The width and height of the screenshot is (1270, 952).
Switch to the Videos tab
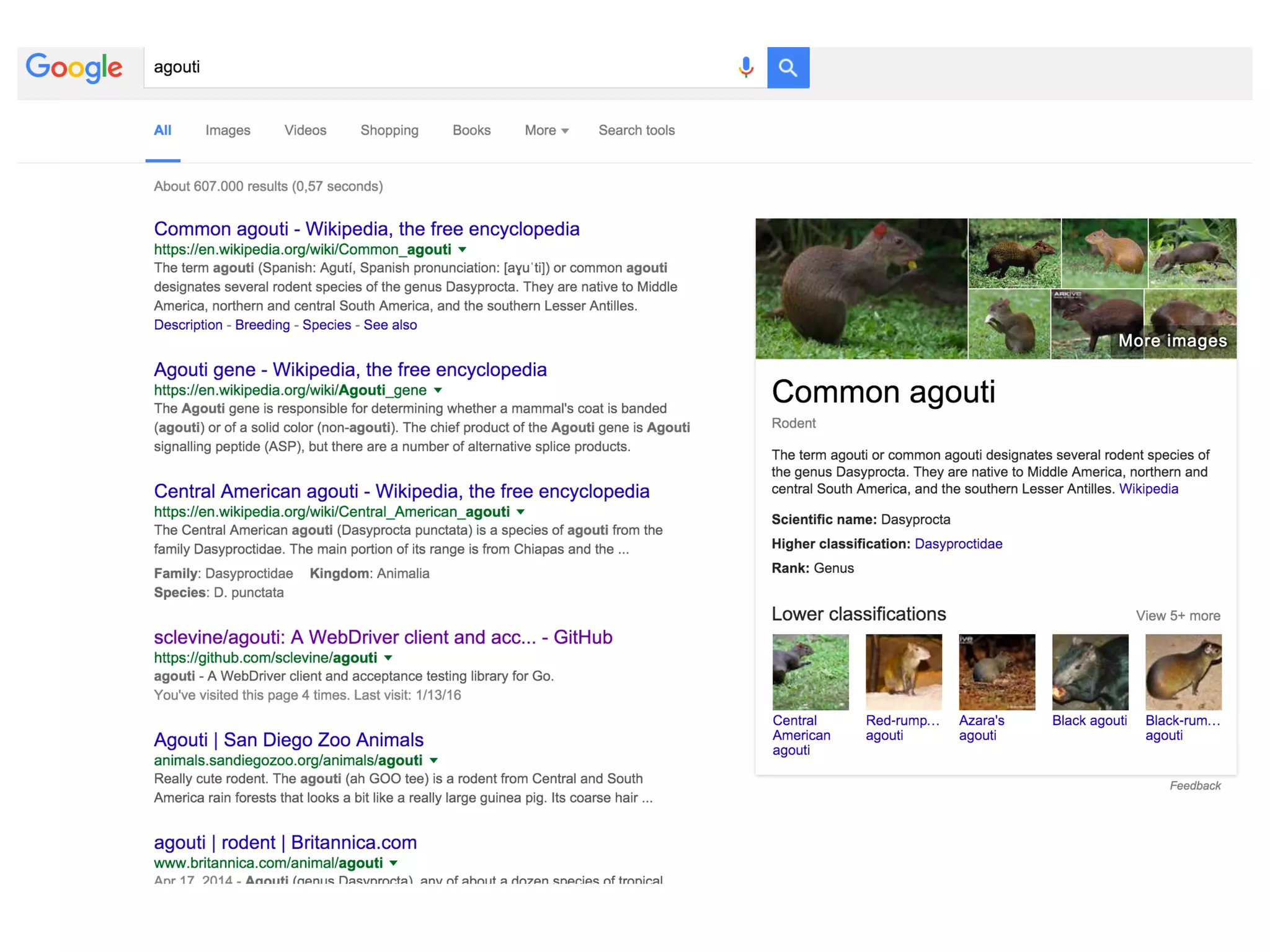point(305,130)
